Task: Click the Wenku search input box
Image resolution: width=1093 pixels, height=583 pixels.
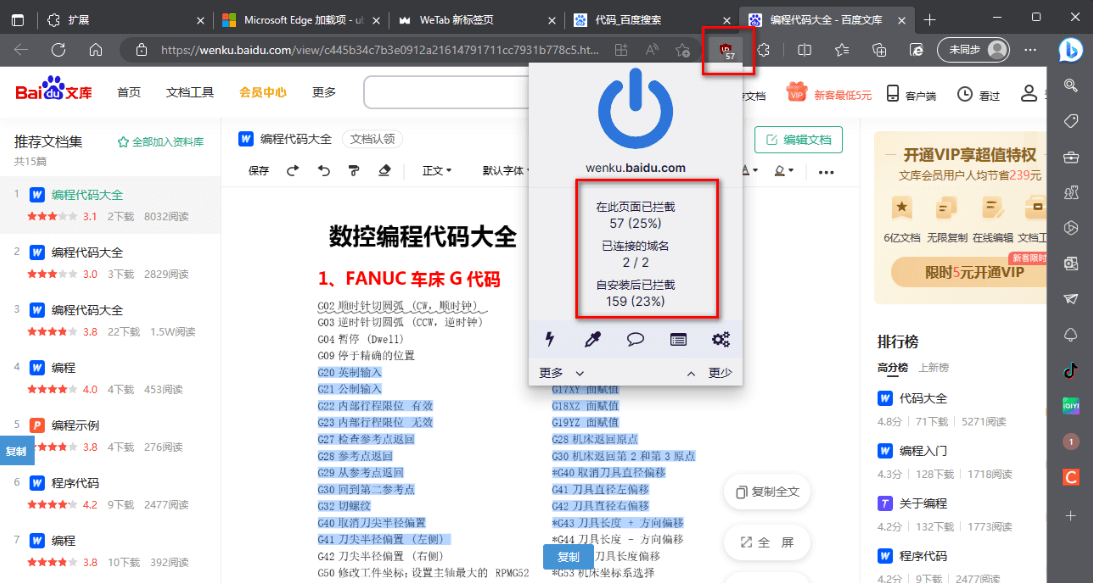Action: pyautogui.click(x=446, y=92)
